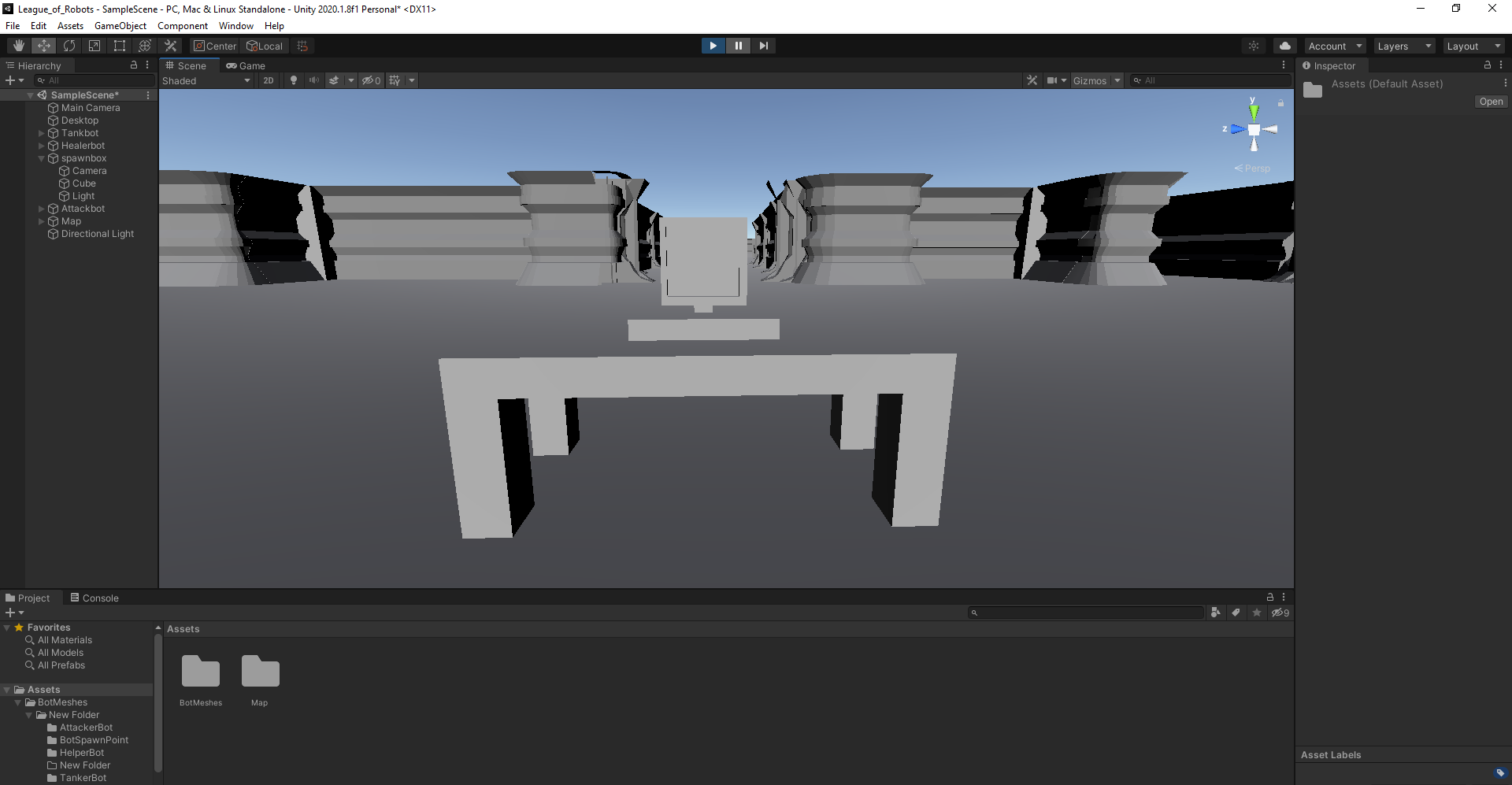Open the Shaded draw mode dropdown
The image size is (1512, 785).
pos(206,80)
